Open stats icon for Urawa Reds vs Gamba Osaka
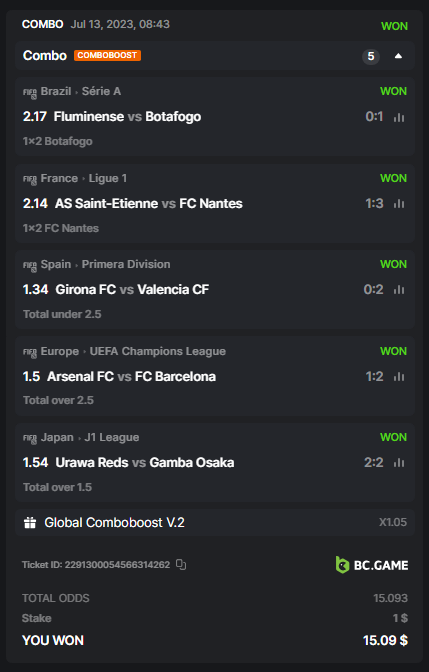 click(399, 463)
